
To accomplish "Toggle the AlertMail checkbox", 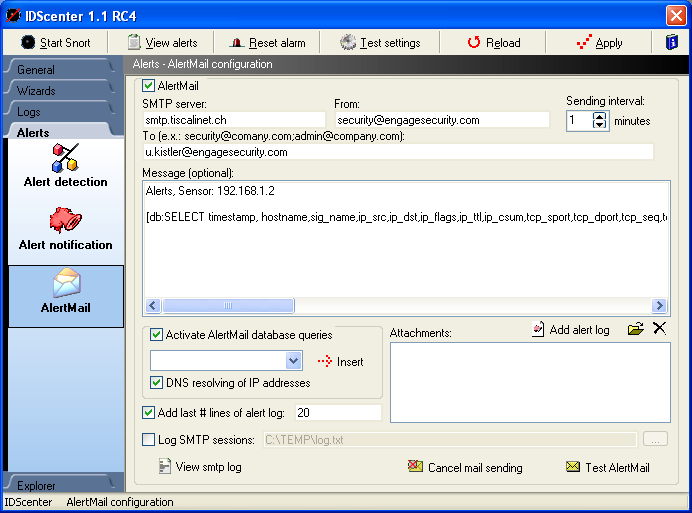I will click(x=148, y=85).
